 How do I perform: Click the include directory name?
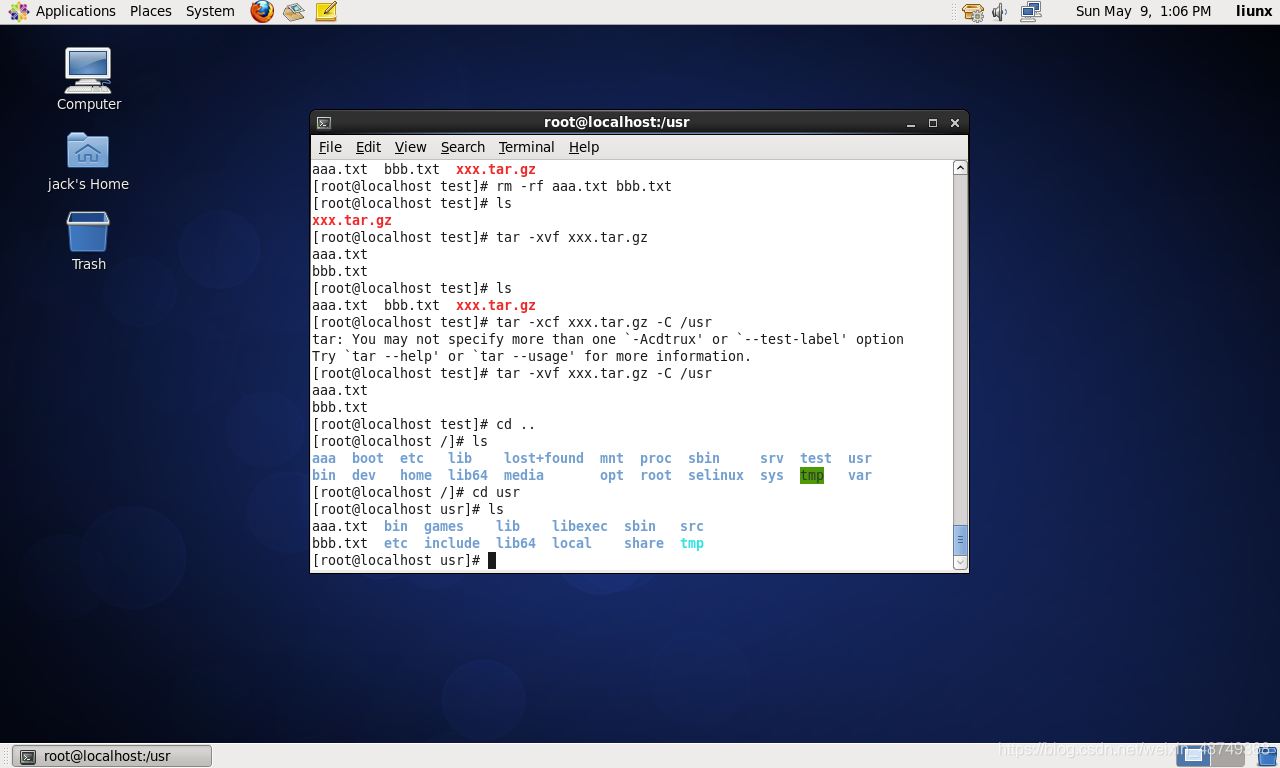coord(452,543)
